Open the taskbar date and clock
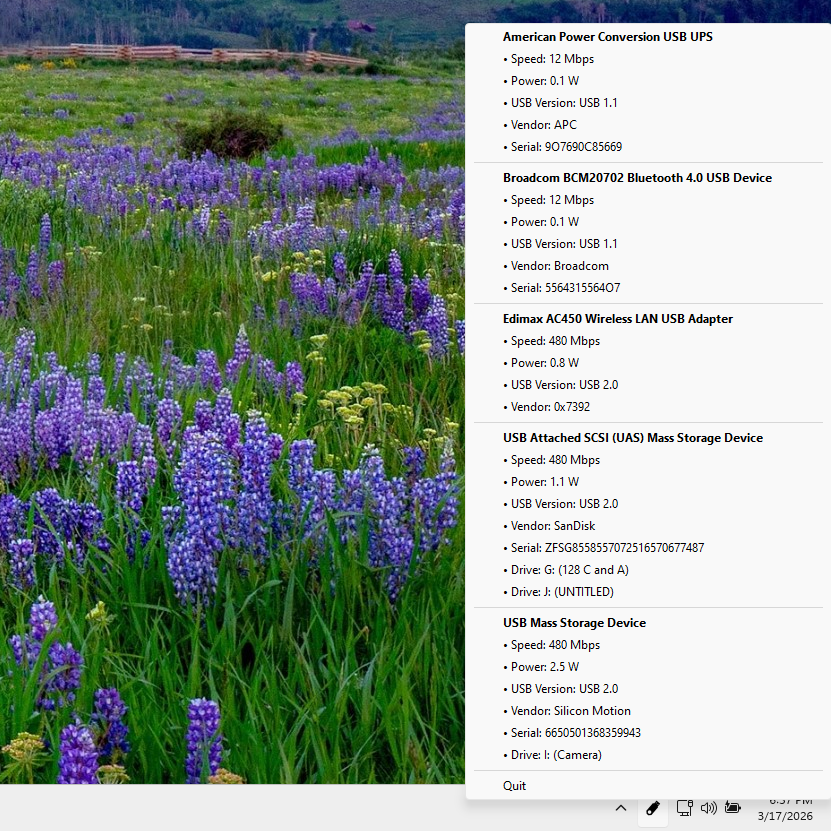The width and height of the screenshot is (831, 831). 785,809
